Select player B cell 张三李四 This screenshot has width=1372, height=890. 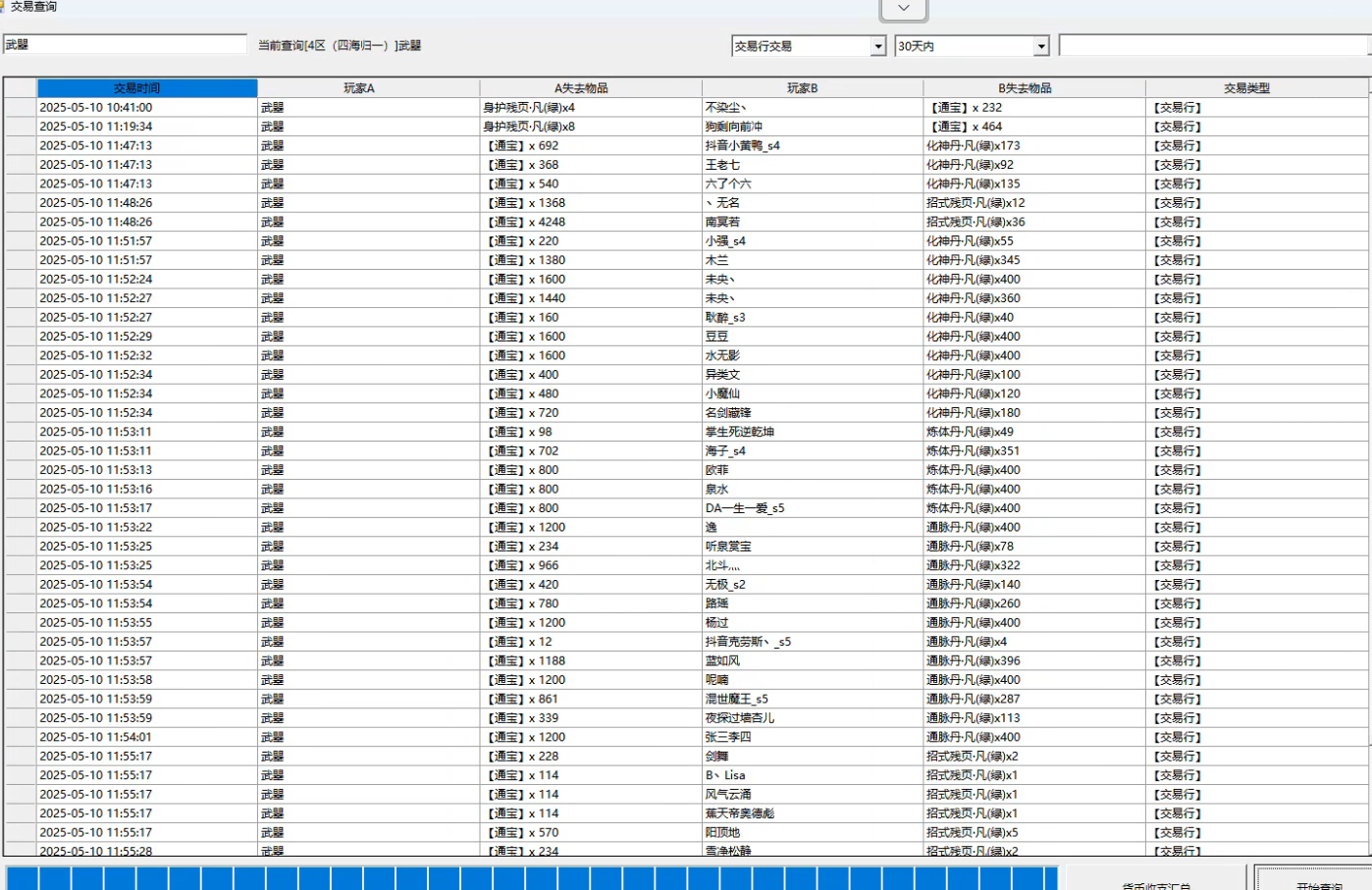pos(813,737)
